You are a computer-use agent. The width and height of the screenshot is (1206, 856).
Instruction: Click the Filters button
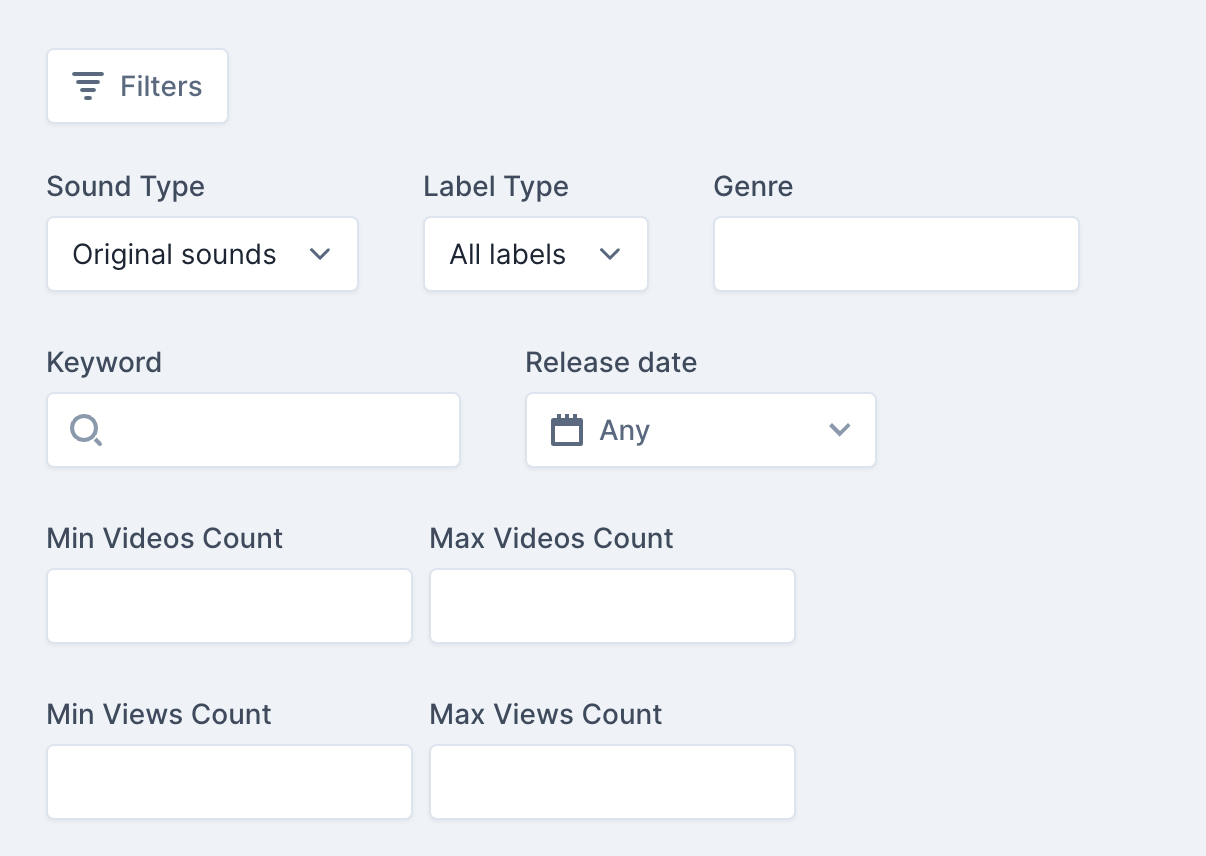tap(137, 85)
